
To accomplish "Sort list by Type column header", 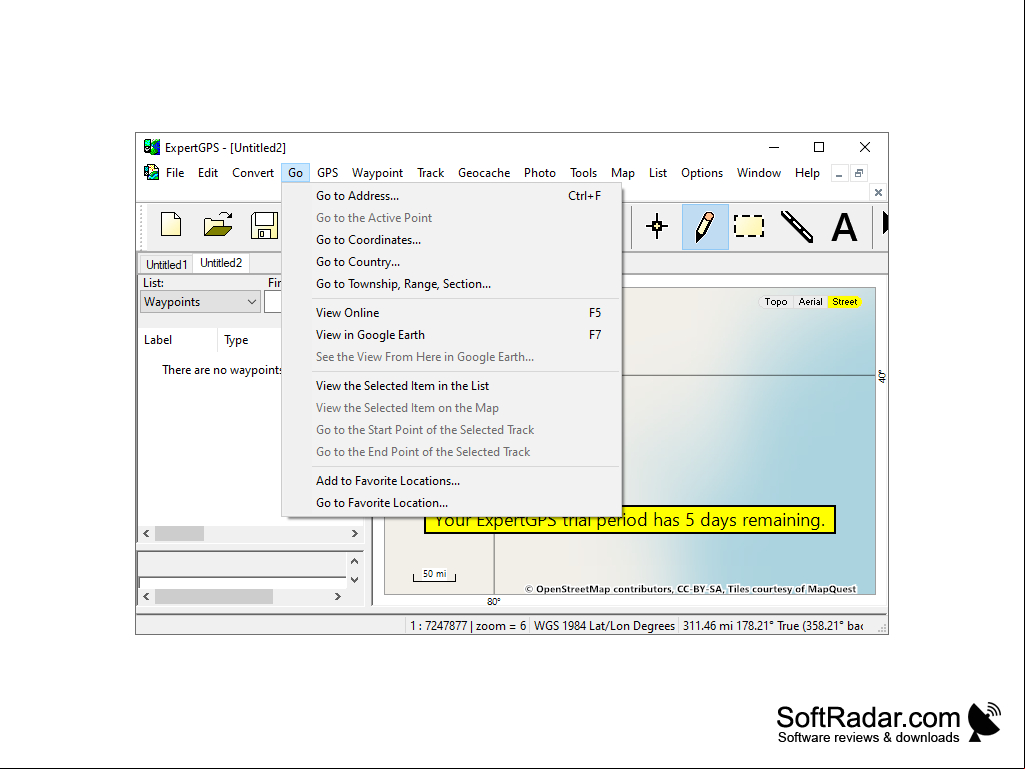I will coord(249,340).
